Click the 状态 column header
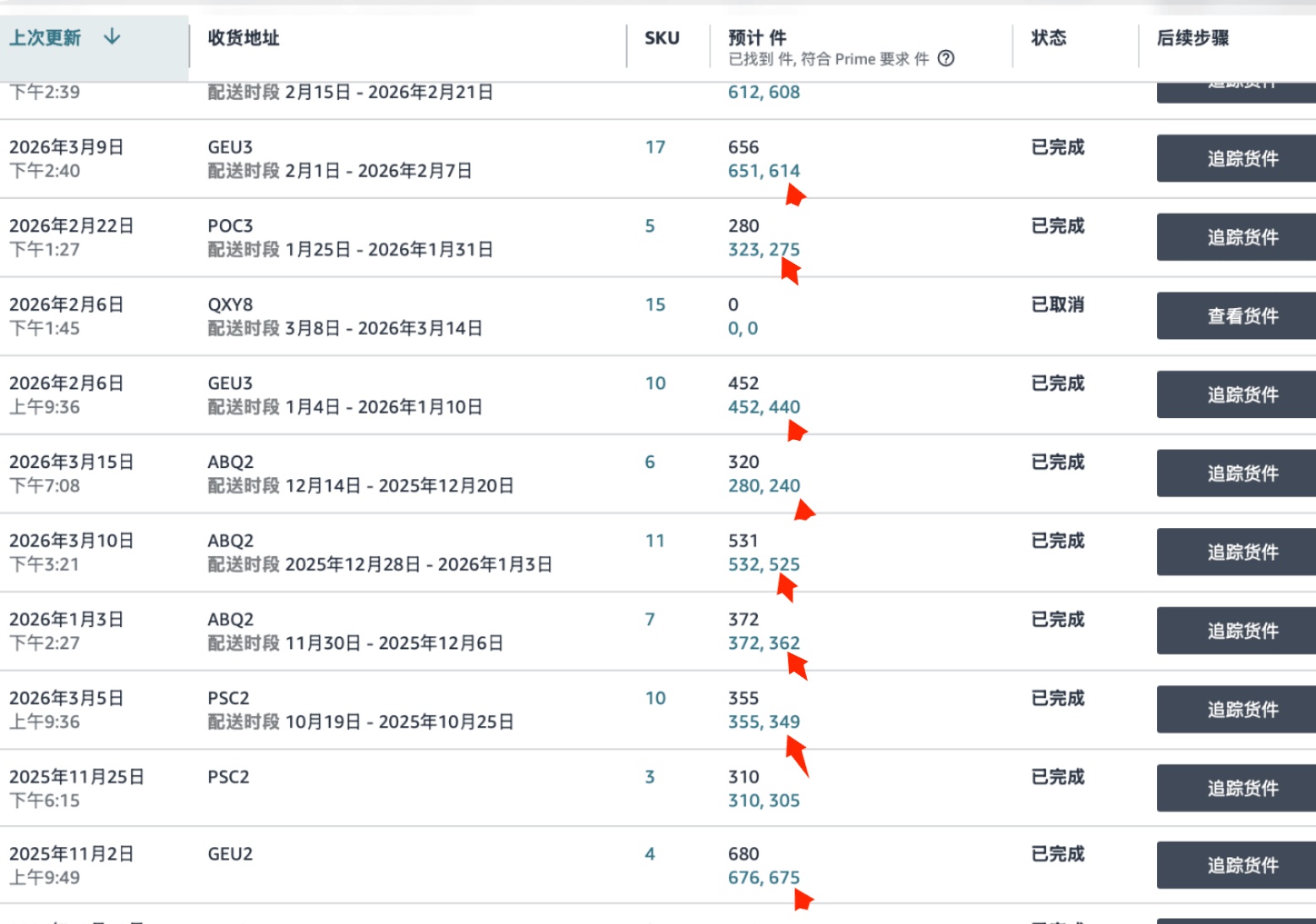Image resolution: width=1316 pixels, height=924 pixels. point(1048,38)
